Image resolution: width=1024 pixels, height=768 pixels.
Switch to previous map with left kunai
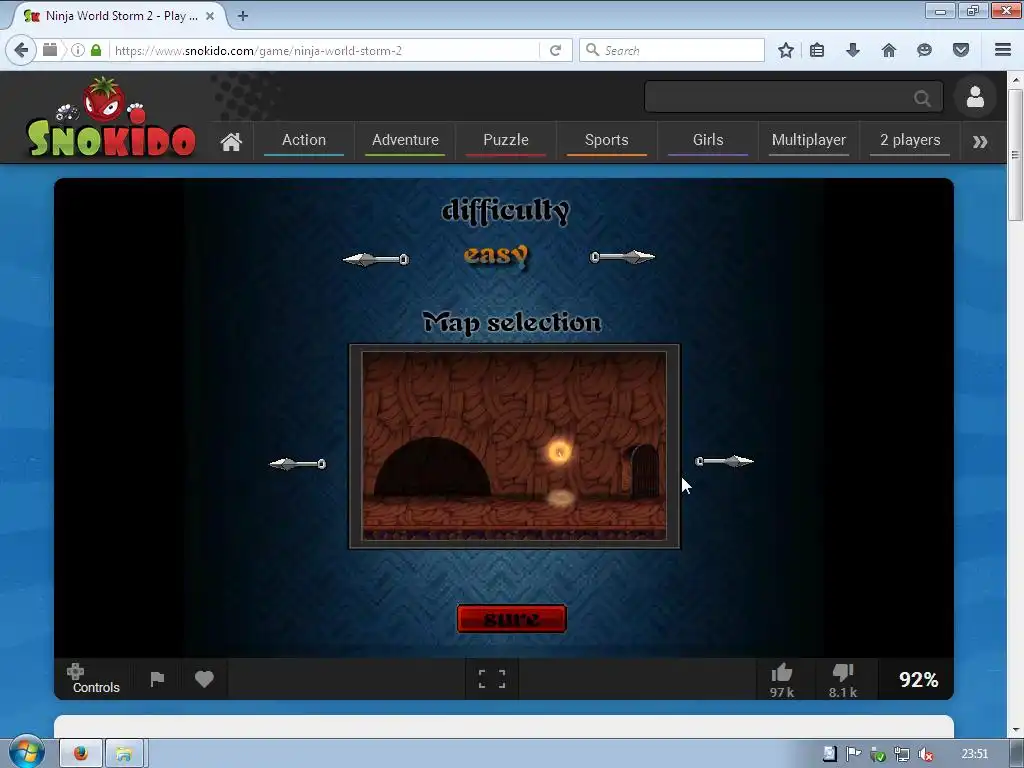click(x=298, y=464)
